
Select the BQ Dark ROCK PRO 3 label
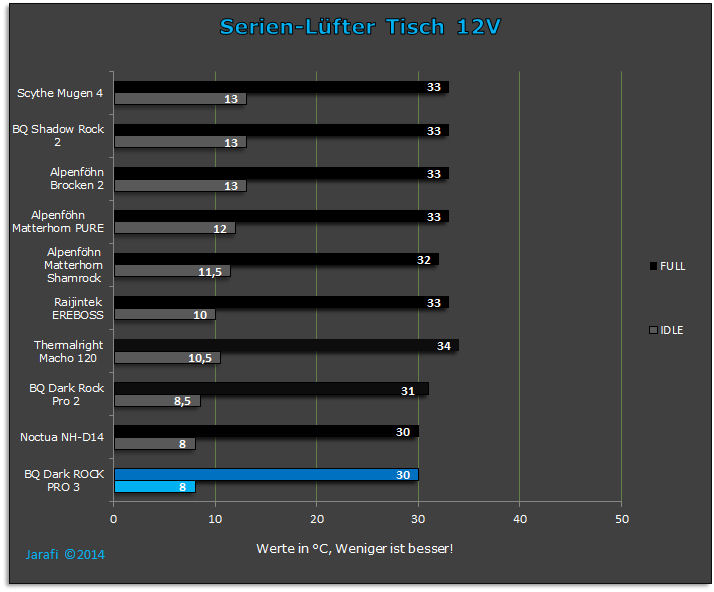pyautogui.click(x=64, y=480)
